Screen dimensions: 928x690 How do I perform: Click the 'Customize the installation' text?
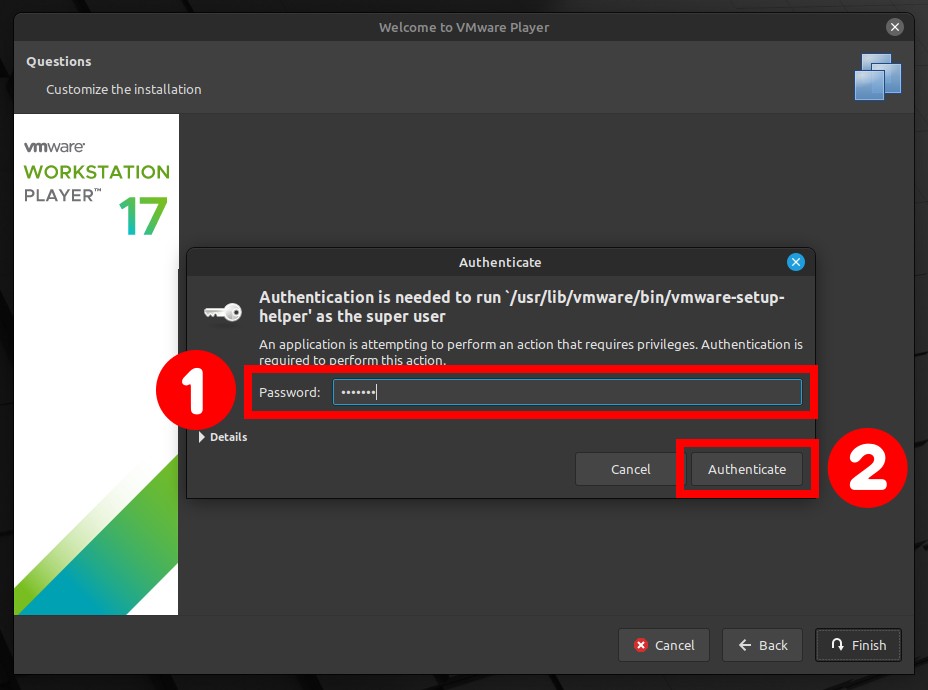pyautogui.click(x=124, y=89)
